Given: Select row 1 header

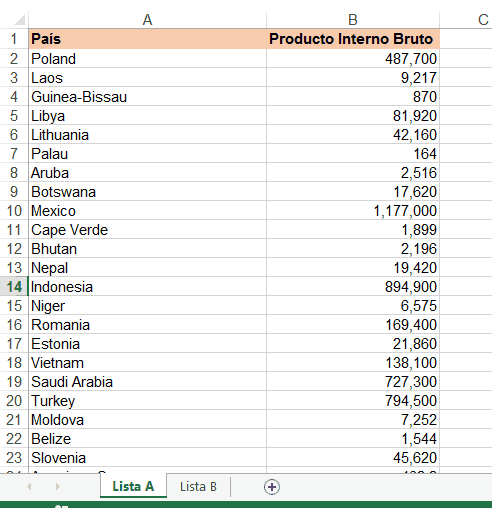Looking at the screenshot, I should 14,39.
